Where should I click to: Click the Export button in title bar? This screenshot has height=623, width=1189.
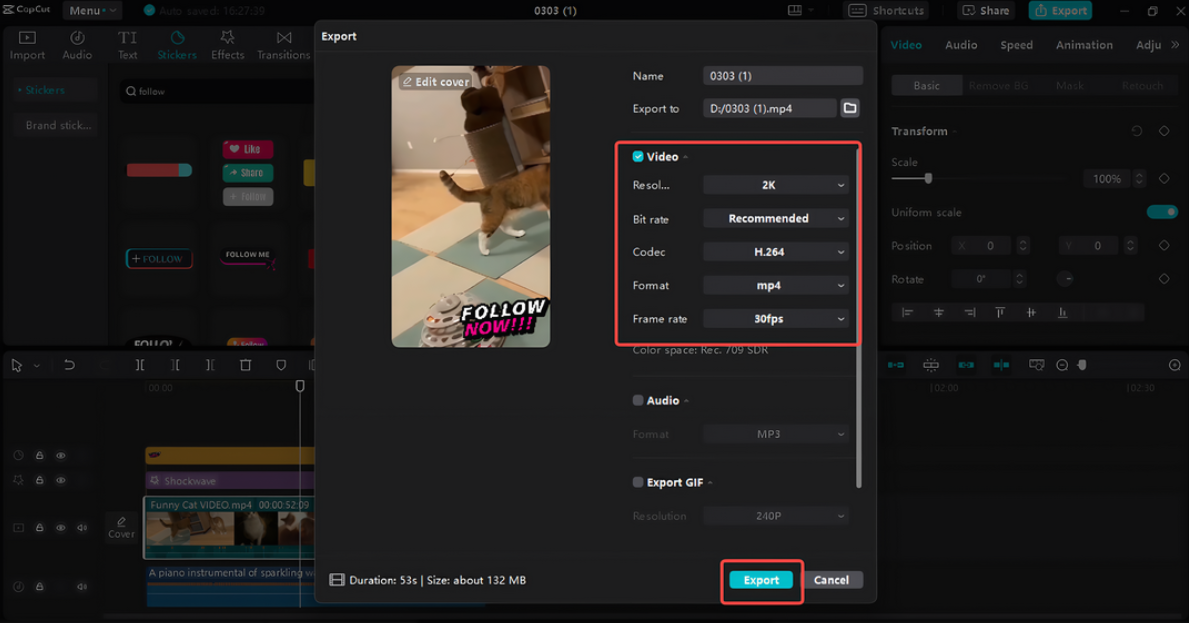click(x=1060, y=11)
